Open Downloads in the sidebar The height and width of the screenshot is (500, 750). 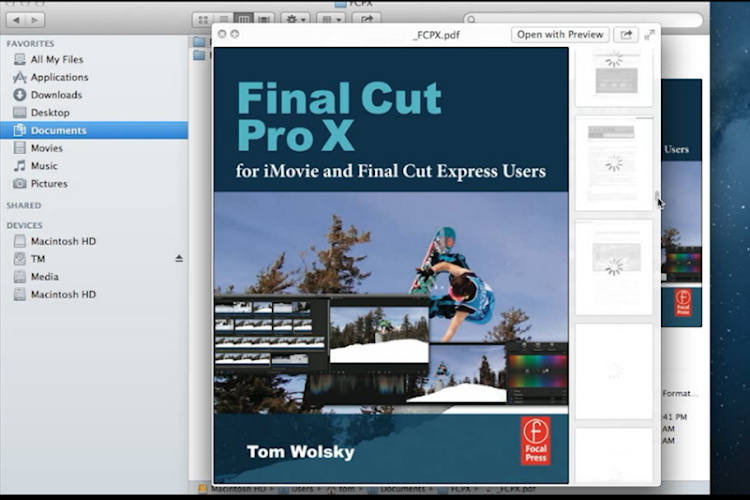click(56, 95)
